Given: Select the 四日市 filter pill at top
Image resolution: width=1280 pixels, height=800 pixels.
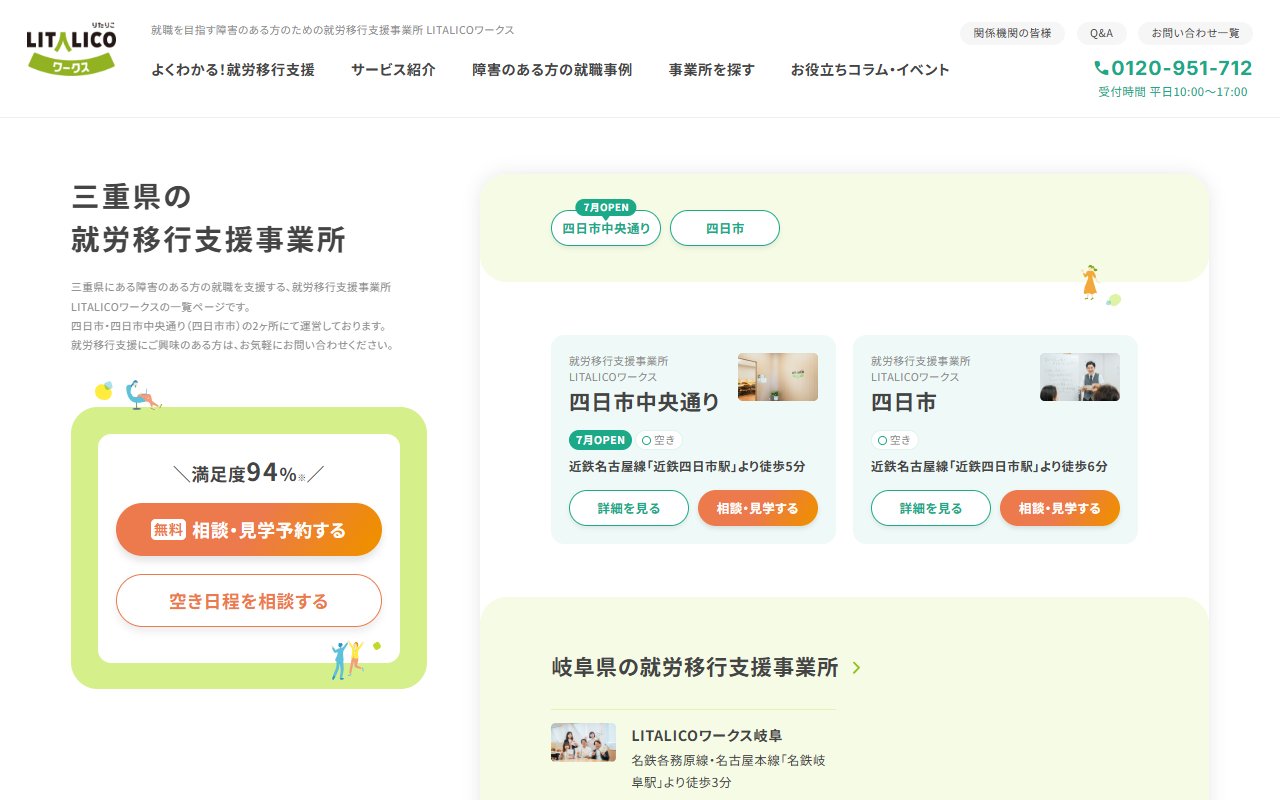Looking at the screenshot, I should [x=725, y=228].
